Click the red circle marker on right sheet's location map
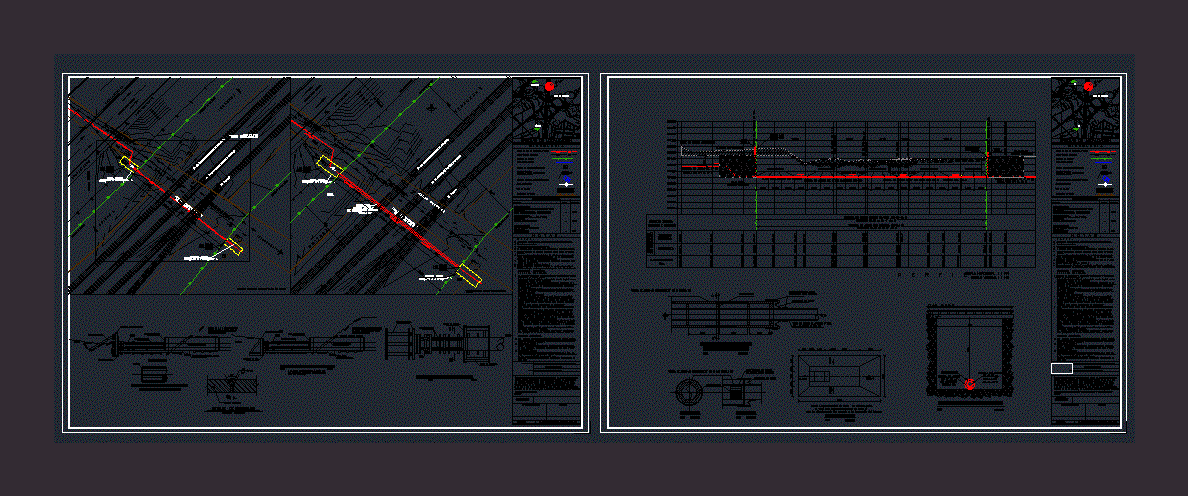Image resolution: width=1188 pixels, height=496 pixels. coord(1089,86)
